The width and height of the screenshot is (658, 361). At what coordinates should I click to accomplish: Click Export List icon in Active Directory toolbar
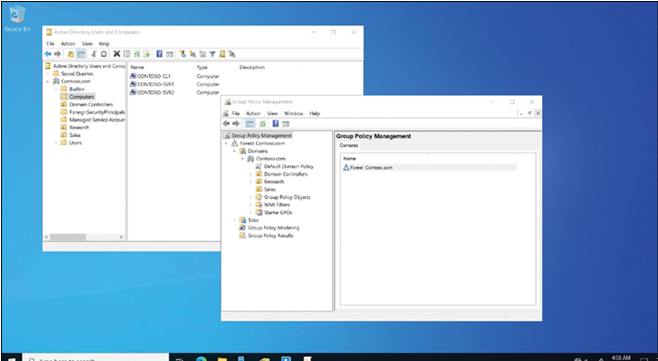[x=146, y=54]
